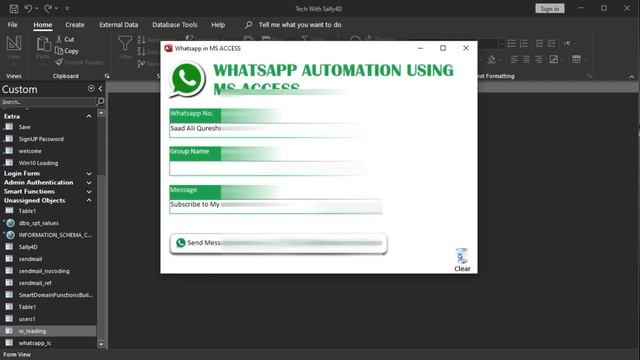This screenshot has height=360, width=640.
Task: Click the Center align icon
Action: [527, 60]
